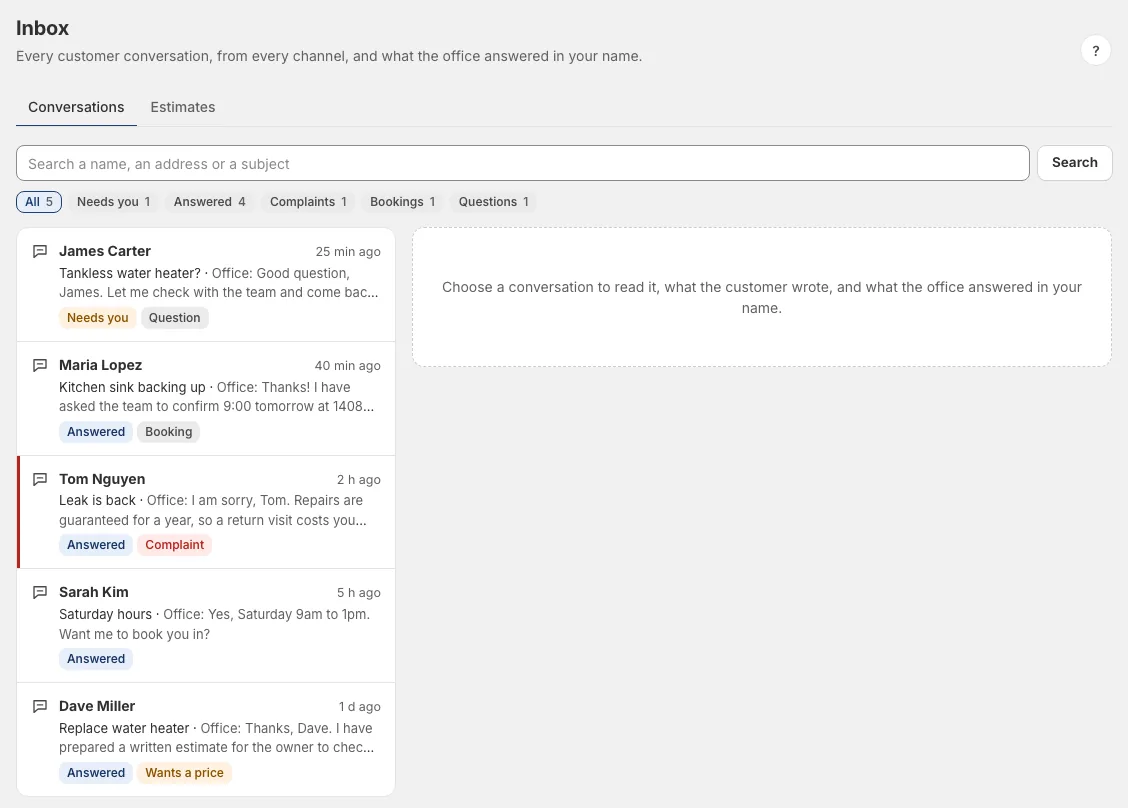This screenshot has width=1128, height=808.
Task: Open James Carter conversation name
Action: (105, 251)
